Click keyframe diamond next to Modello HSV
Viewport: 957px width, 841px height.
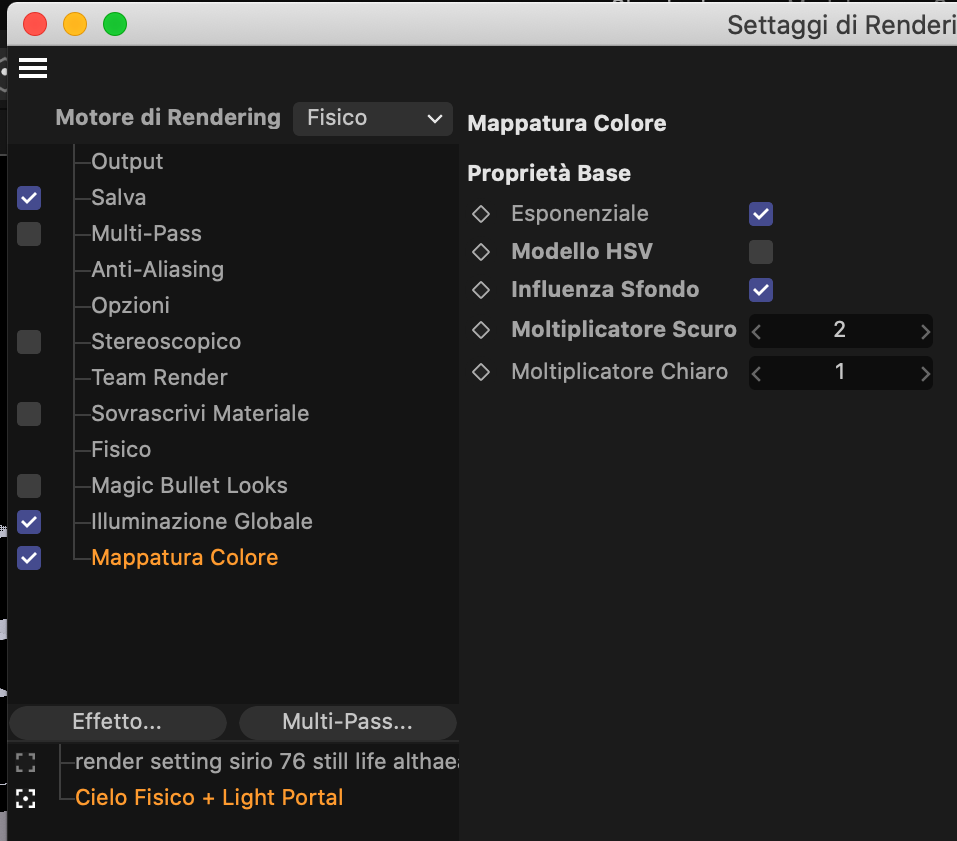pos(481,252)
